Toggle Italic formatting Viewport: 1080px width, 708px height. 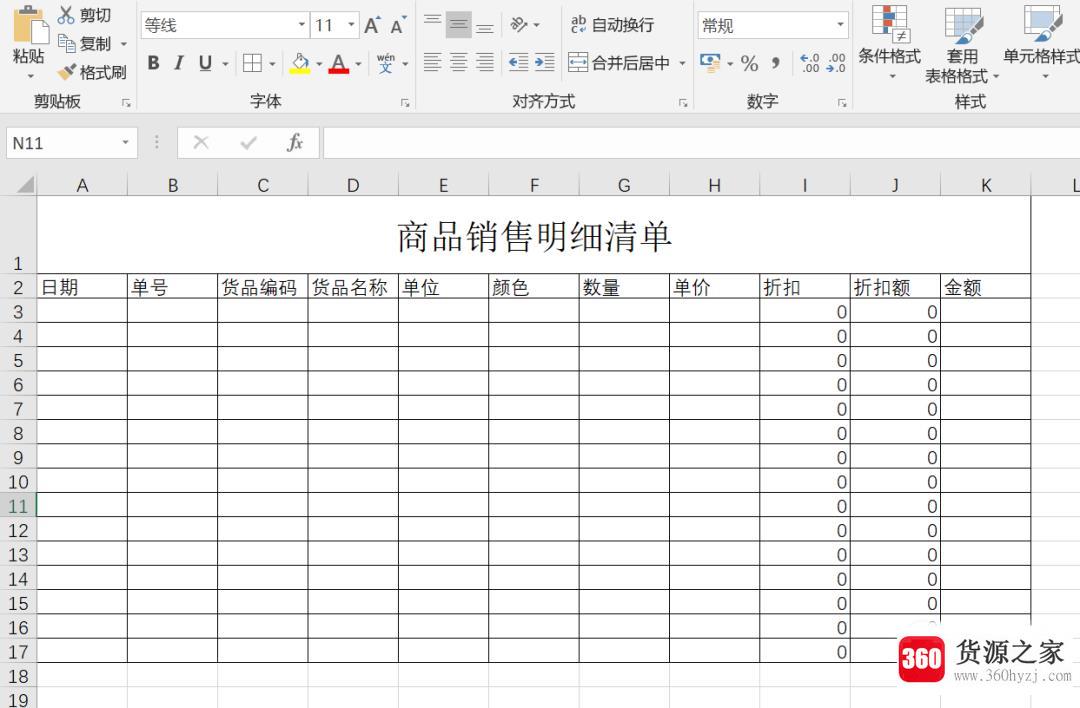pos(179,63)
